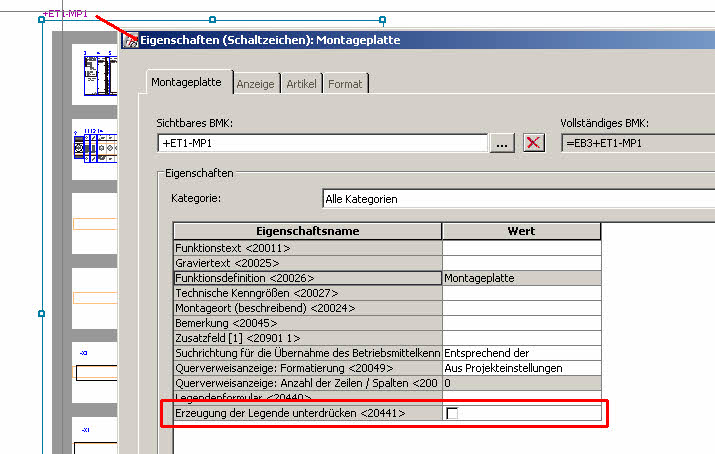Select the 'Bemerkung <20045>' row
The height and width of the screenshot is (454, 715).
[307, 323]
